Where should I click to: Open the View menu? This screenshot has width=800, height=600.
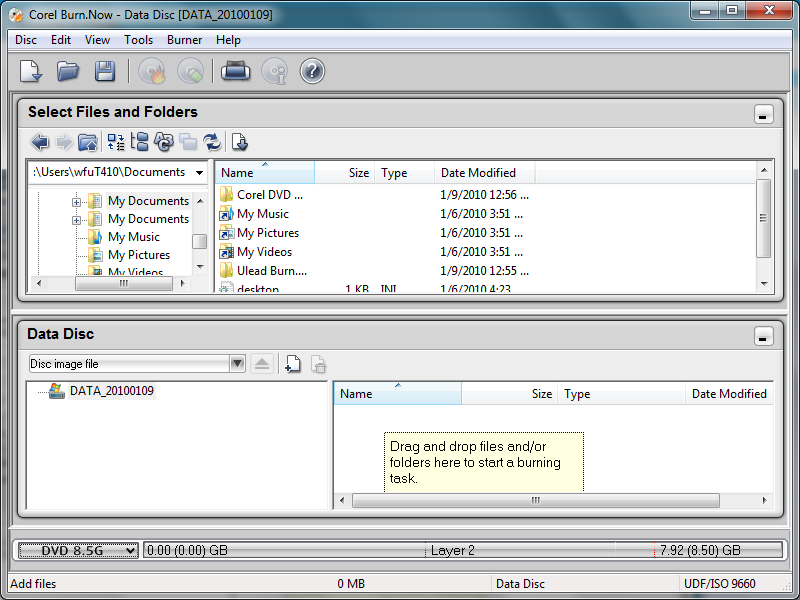click(97, 40)
